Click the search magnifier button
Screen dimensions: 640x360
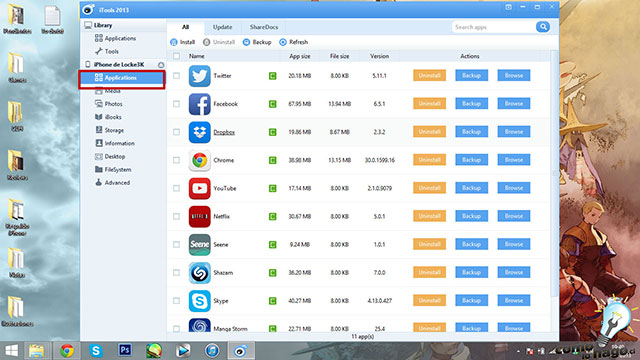tap(543, 27)
